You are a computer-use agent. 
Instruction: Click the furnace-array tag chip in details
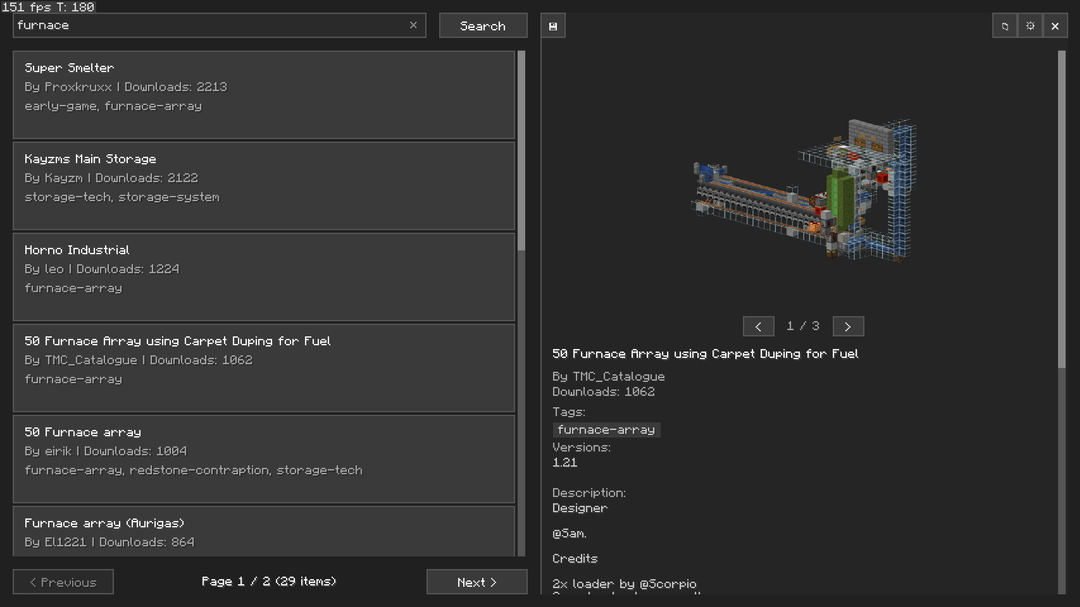click(606, 430)
